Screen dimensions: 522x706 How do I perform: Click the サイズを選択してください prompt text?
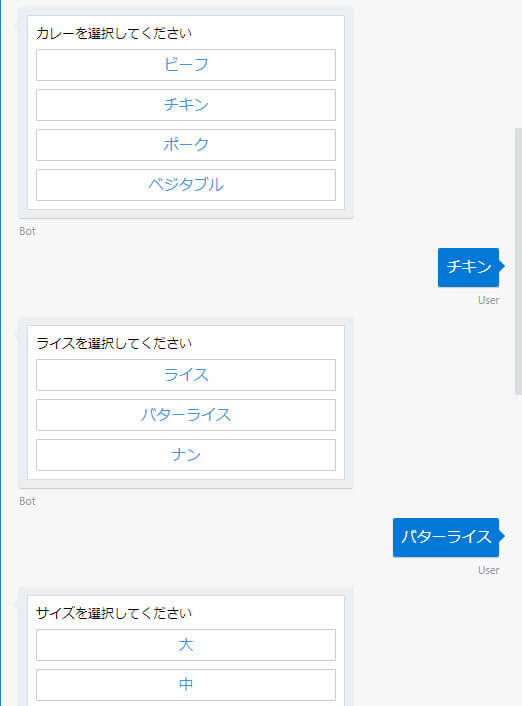pos(114,613)
